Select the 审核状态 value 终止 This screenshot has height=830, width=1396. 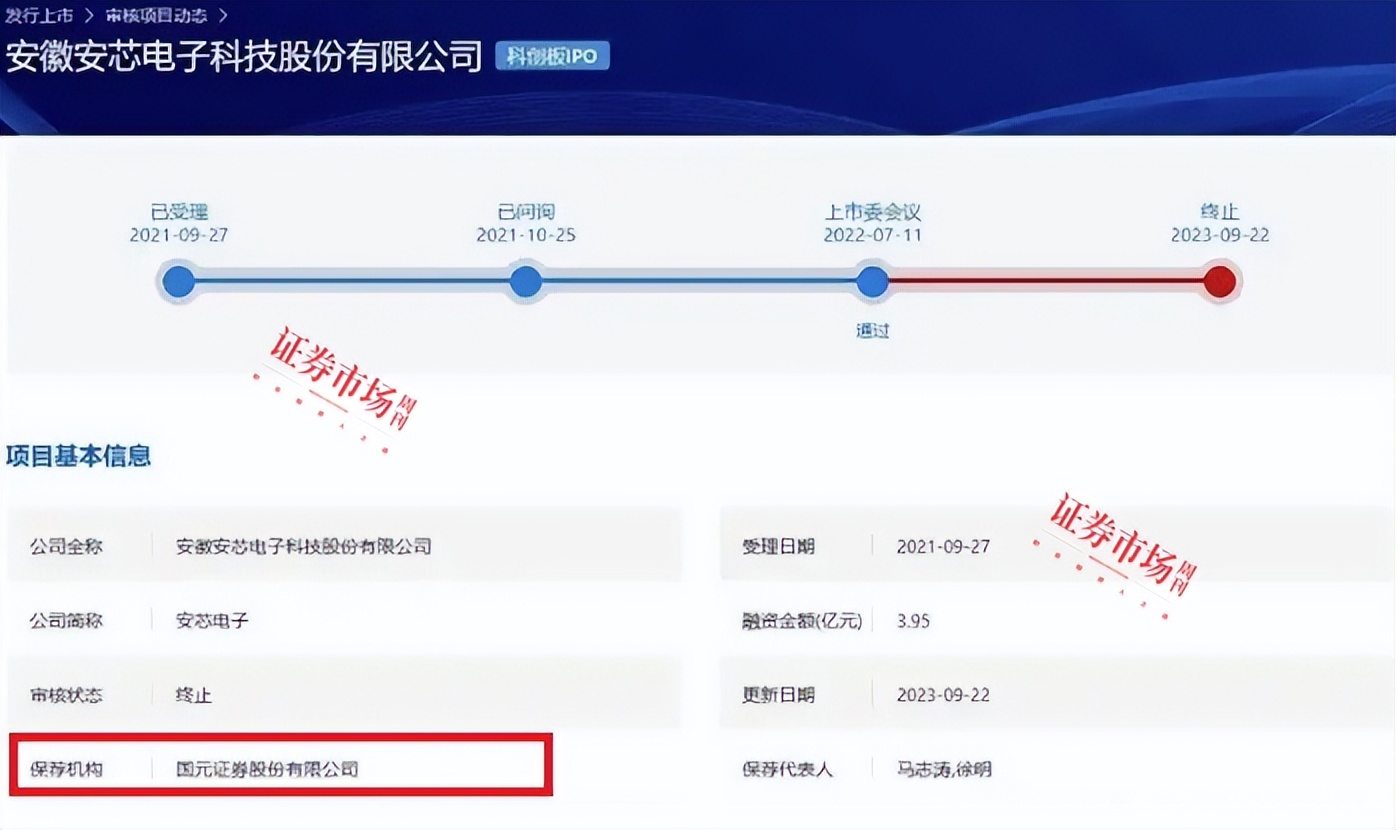click(x=194, y=695)
